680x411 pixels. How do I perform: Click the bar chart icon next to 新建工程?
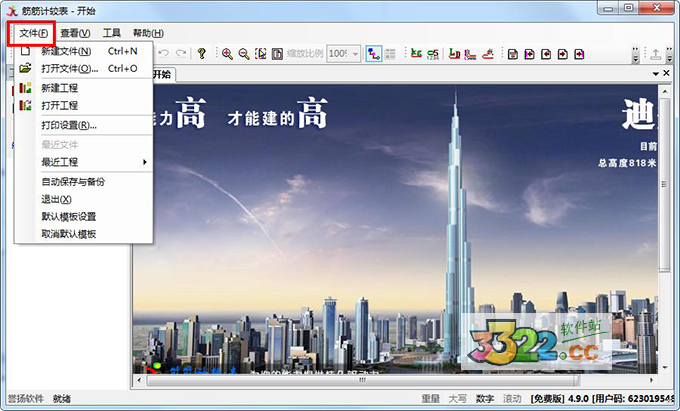click(25, 88)
